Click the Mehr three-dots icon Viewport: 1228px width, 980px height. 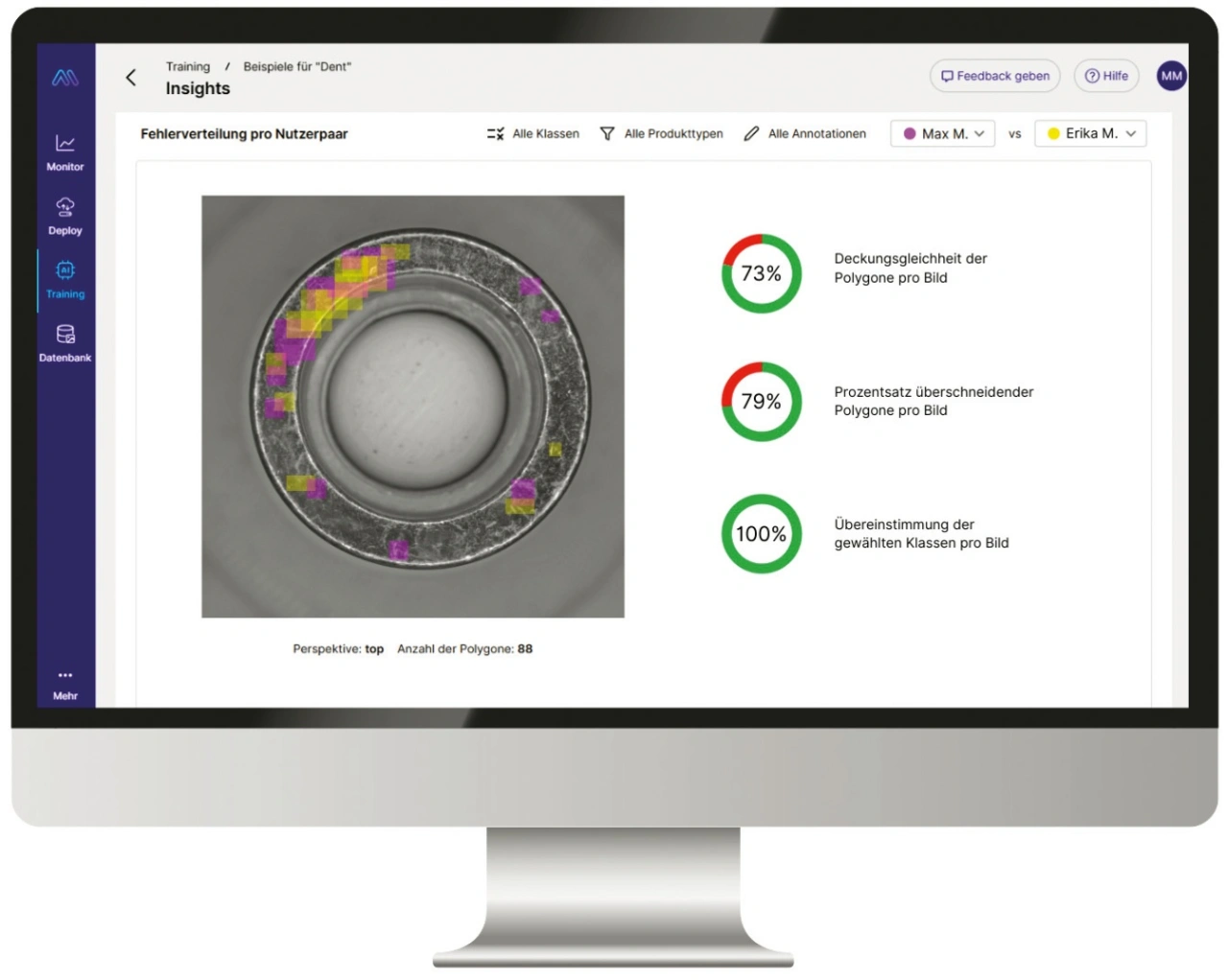[x=65, y=676]
